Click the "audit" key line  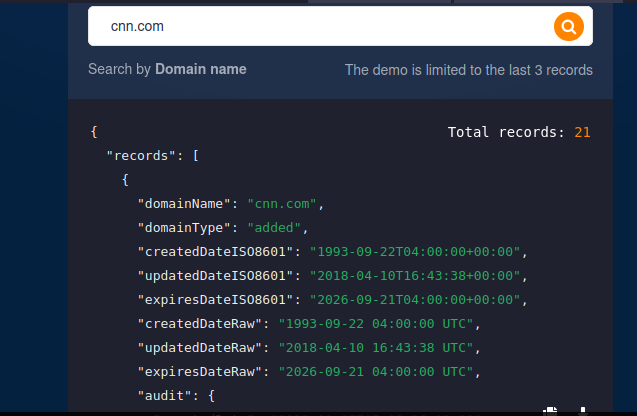[176, 395]
